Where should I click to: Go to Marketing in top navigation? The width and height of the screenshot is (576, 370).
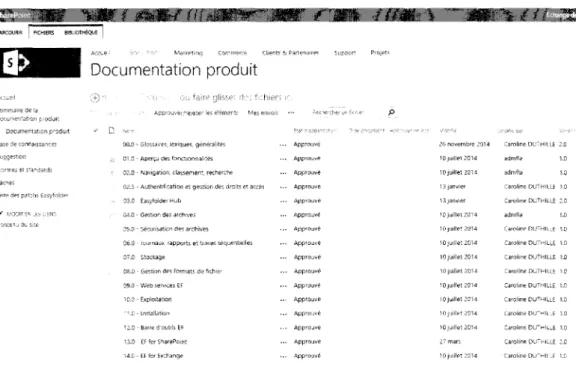tap(188, 53)
